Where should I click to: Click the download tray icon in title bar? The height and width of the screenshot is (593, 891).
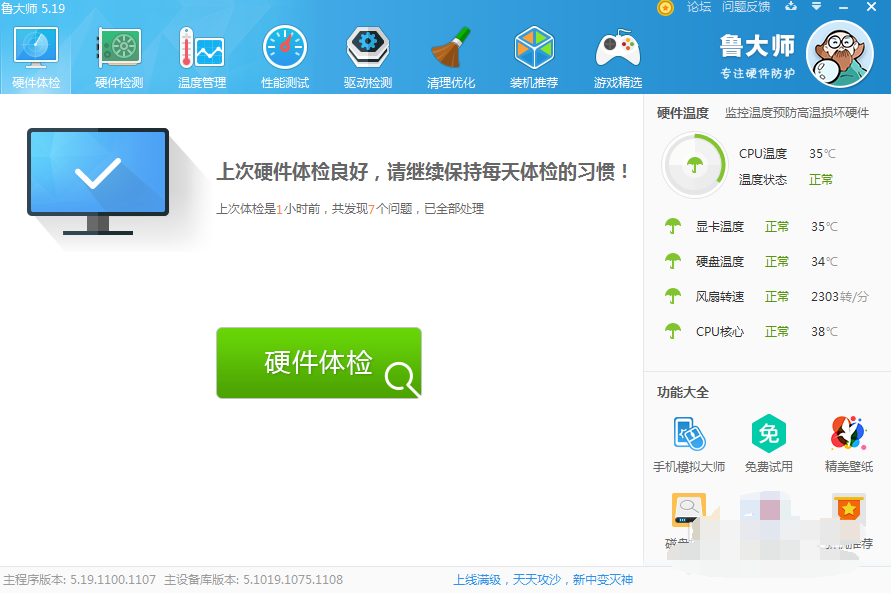click(792, 7)
